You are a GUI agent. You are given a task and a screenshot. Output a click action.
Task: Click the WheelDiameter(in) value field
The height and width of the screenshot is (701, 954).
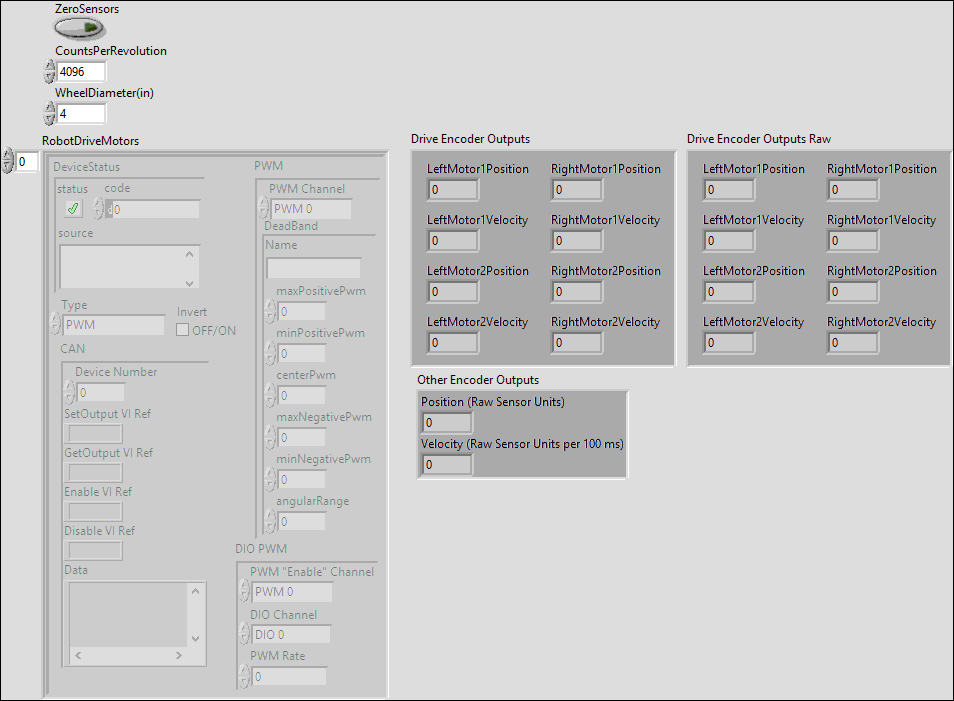[82, 113]
